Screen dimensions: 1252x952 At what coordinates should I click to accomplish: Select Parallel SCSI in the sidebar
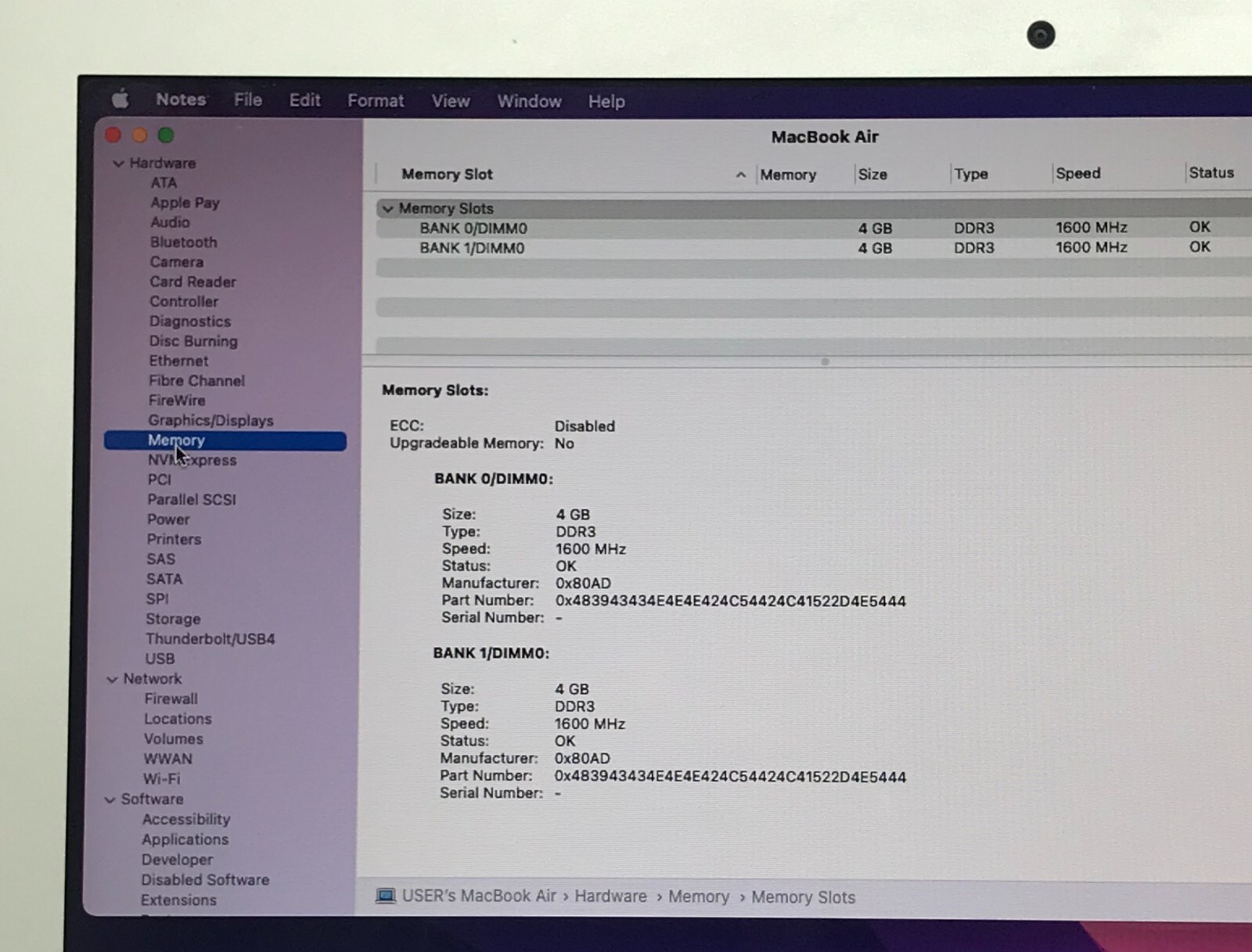coord(191,499)
